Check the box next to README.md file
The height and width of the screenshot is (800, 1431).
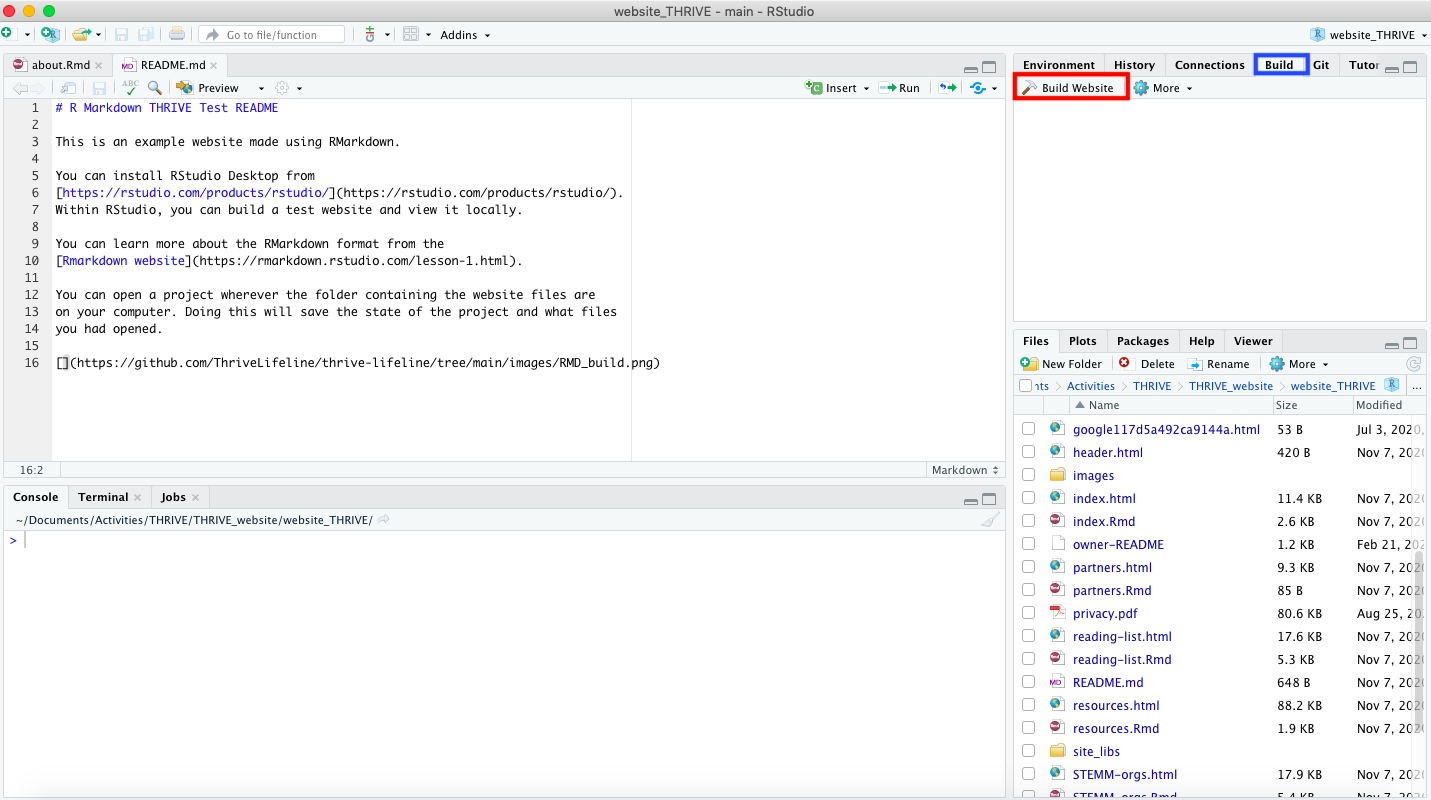[x=1028, y=682]
